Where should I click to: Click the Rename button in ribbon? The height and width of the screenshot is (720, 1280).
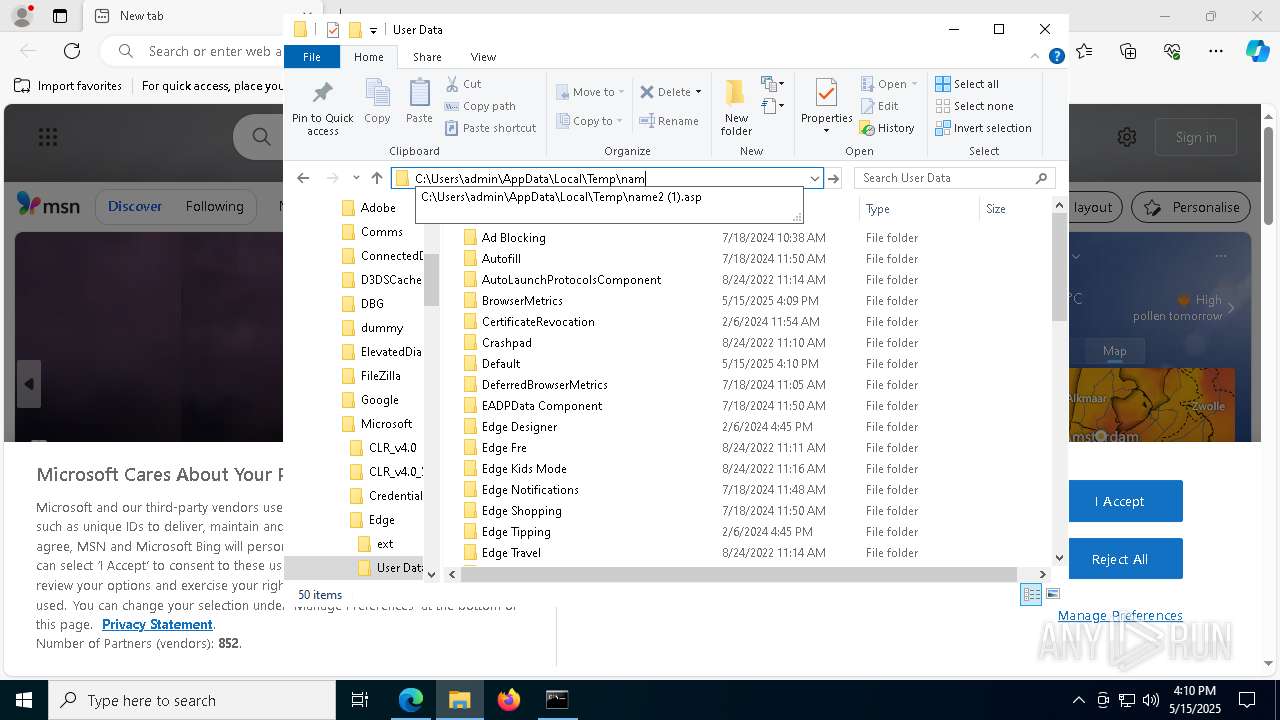click(669, 121)
